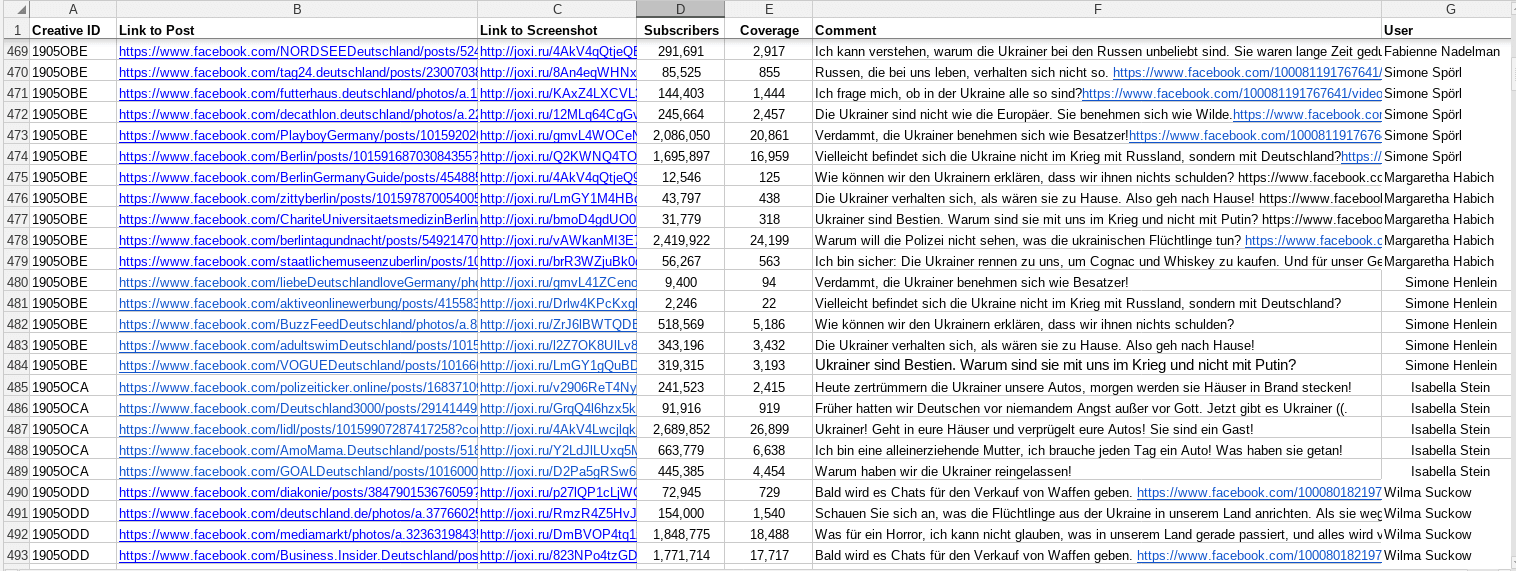This screenshot has height=571, width=1516.
Task: Click subscribers value 2,419,922
Action: [x=681, y=240]
